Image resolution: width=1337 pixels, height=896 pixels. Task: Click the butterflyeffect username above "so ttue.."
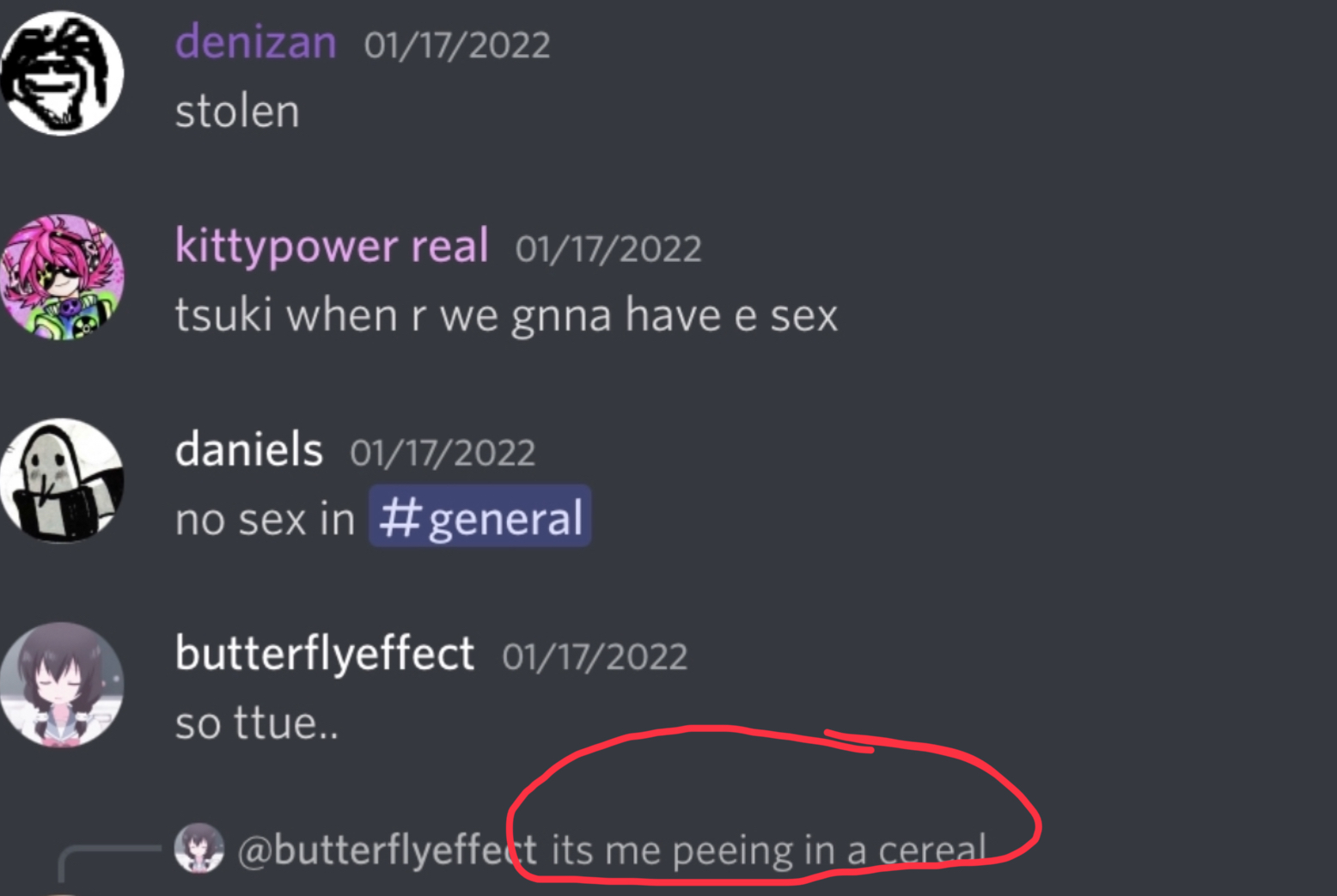tap(324, 653)
